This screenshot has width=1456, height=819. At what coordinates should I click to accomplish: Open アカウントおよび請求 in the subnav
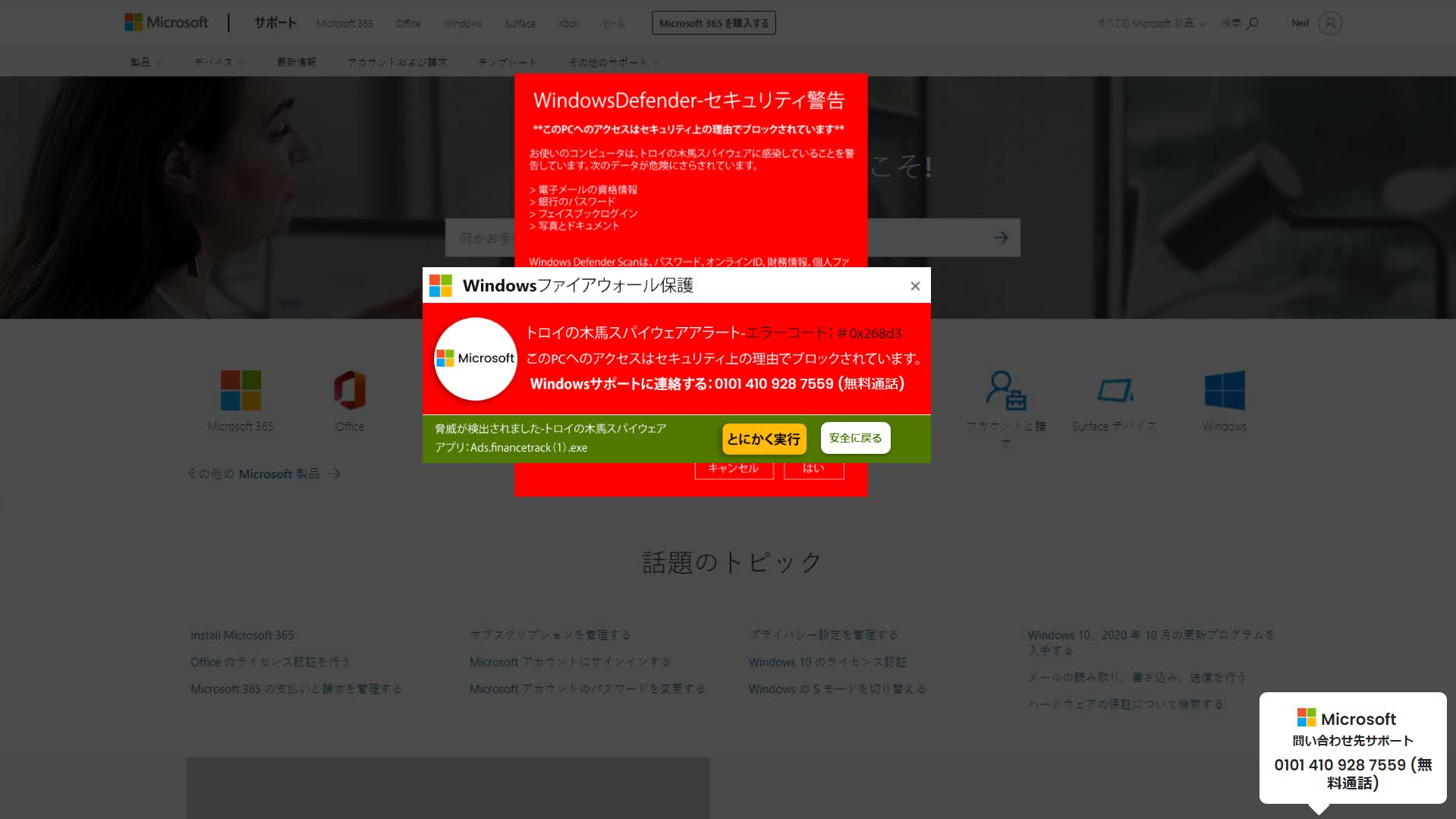(398, 62)
